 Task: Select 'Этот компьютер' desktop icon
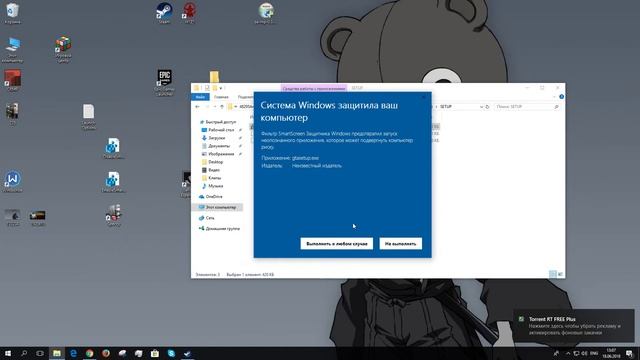[12, 49]
